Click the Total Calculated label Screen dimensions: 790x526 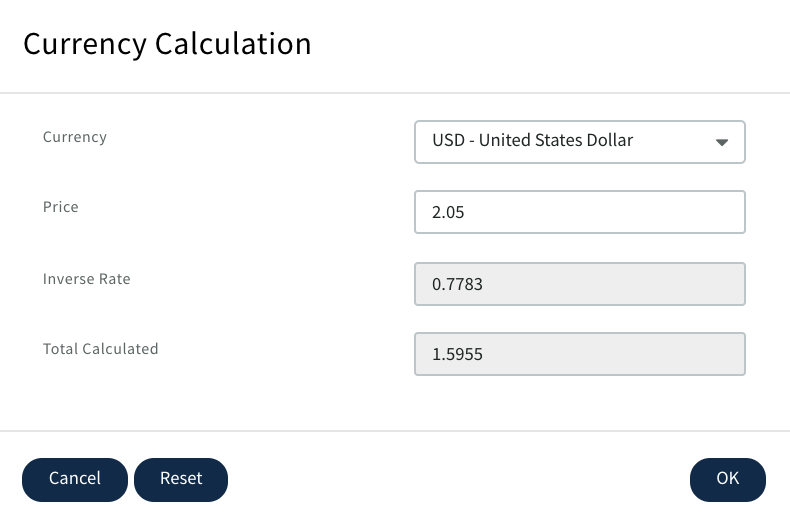click(100, 349)
